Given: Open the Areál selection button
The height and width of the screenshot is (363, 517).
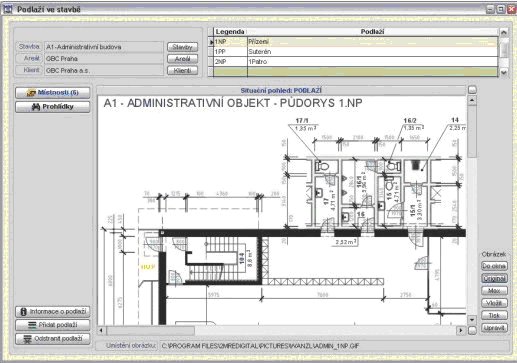Looking at the screenshot, I should pyautogui.click(x=182, y=59).
